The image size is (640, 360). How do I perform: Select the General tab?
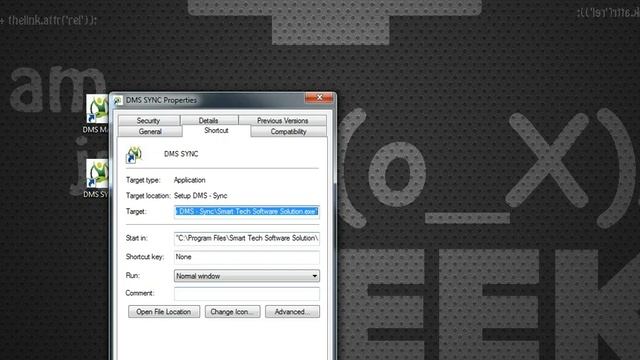pos(150,131)
